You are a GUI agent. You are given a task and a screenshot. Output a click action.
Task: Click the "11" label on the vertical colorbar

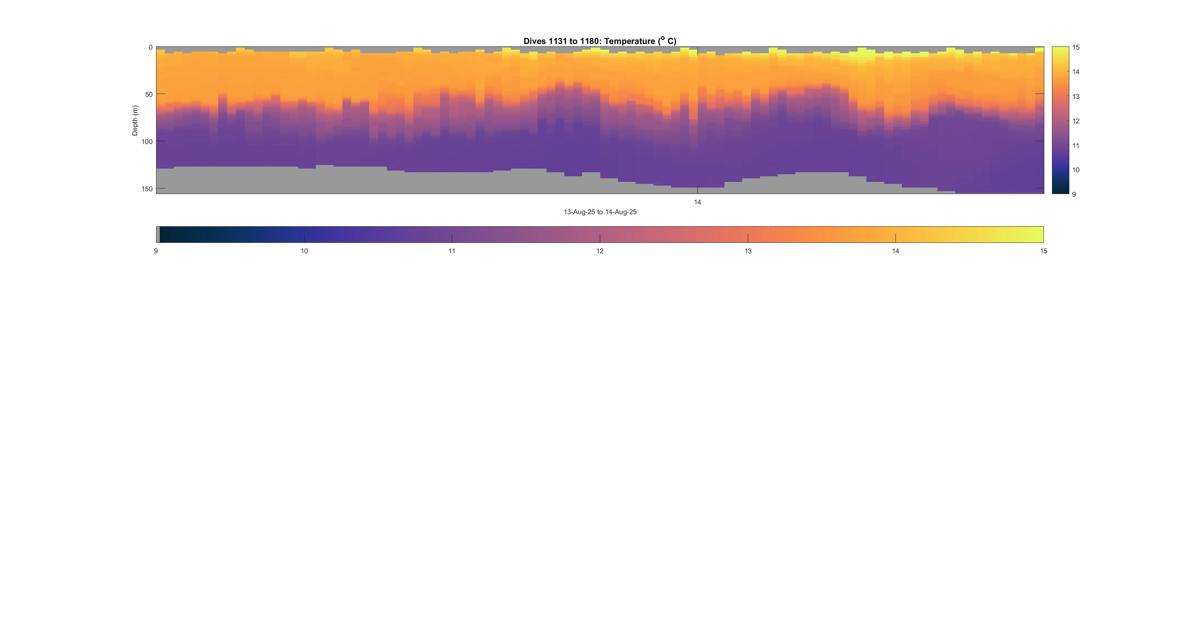pos(1076,145)
